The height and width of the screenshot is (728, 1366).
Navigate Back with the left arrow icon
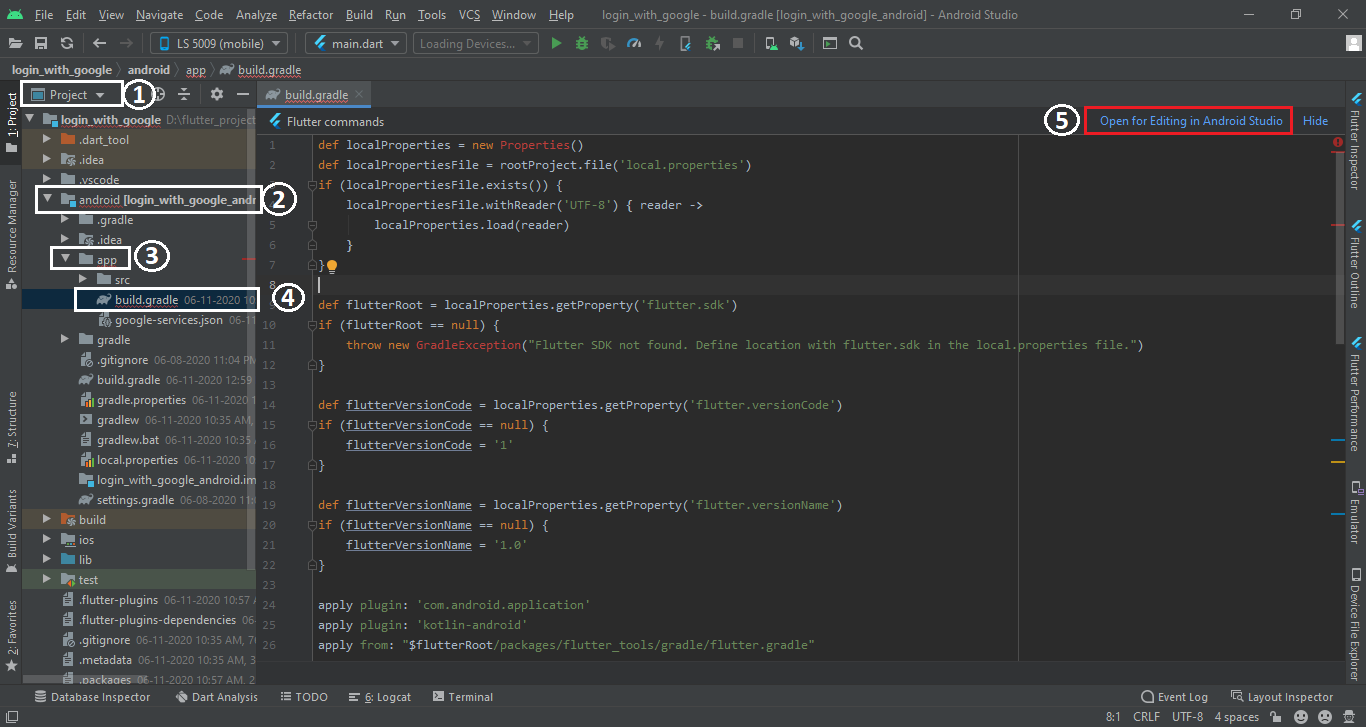99,43
